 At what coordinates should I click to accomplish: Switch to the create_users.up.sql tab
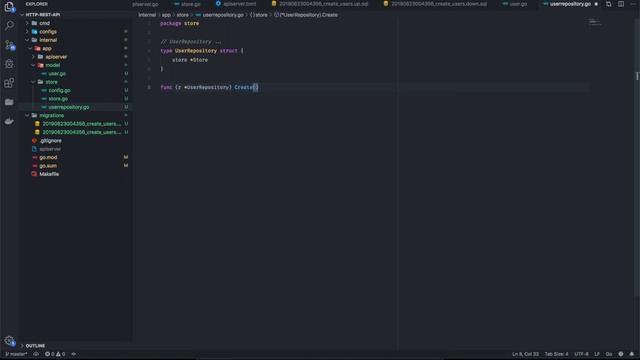[321, 4]
